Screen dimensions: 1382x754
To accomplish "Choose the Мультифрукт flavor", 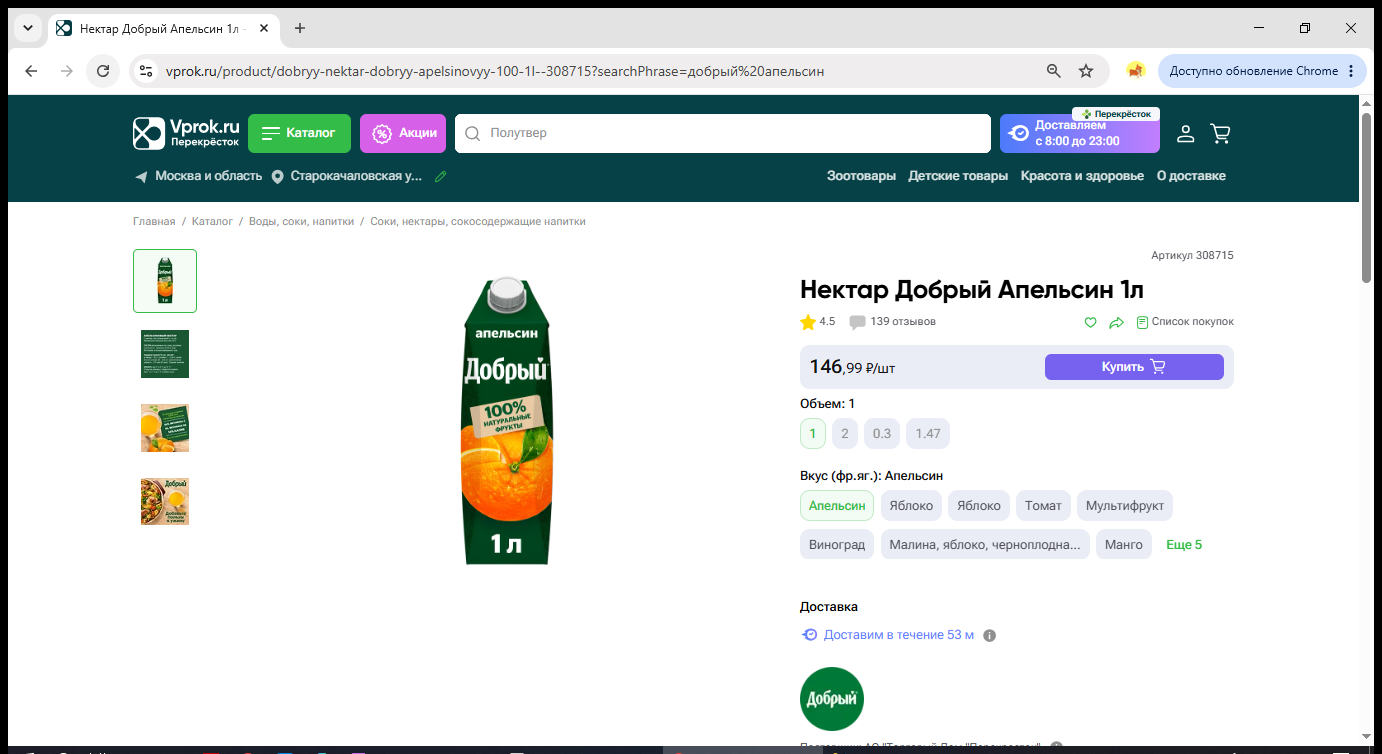I will click(x=1125, y=506).
